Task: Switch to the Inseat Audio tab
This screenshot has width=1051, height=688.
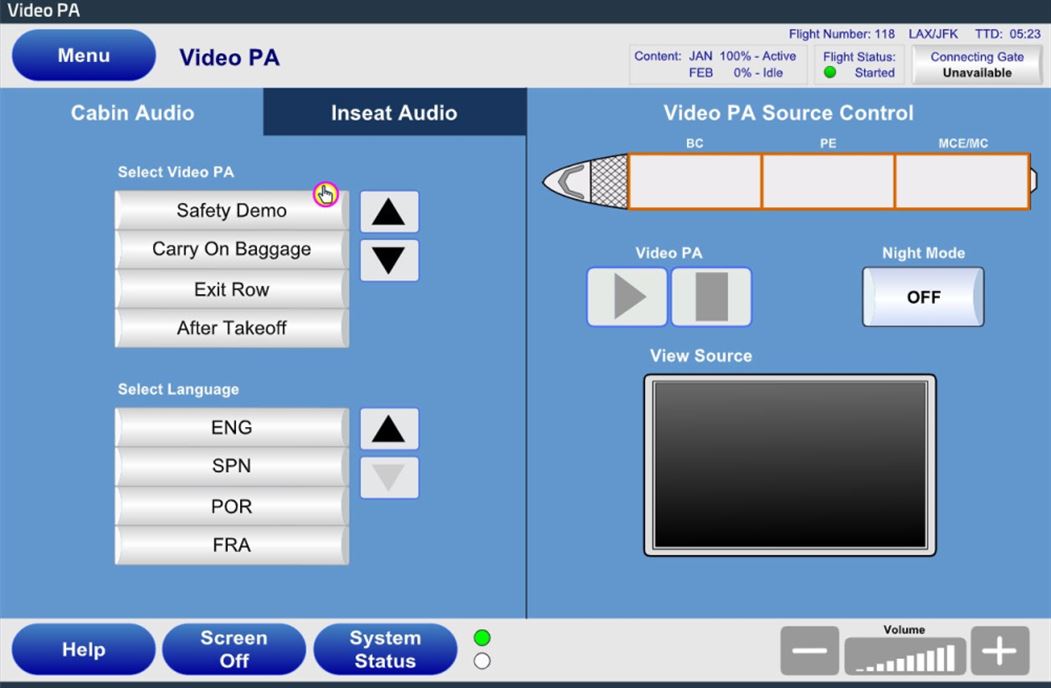Action: point(394,113)
